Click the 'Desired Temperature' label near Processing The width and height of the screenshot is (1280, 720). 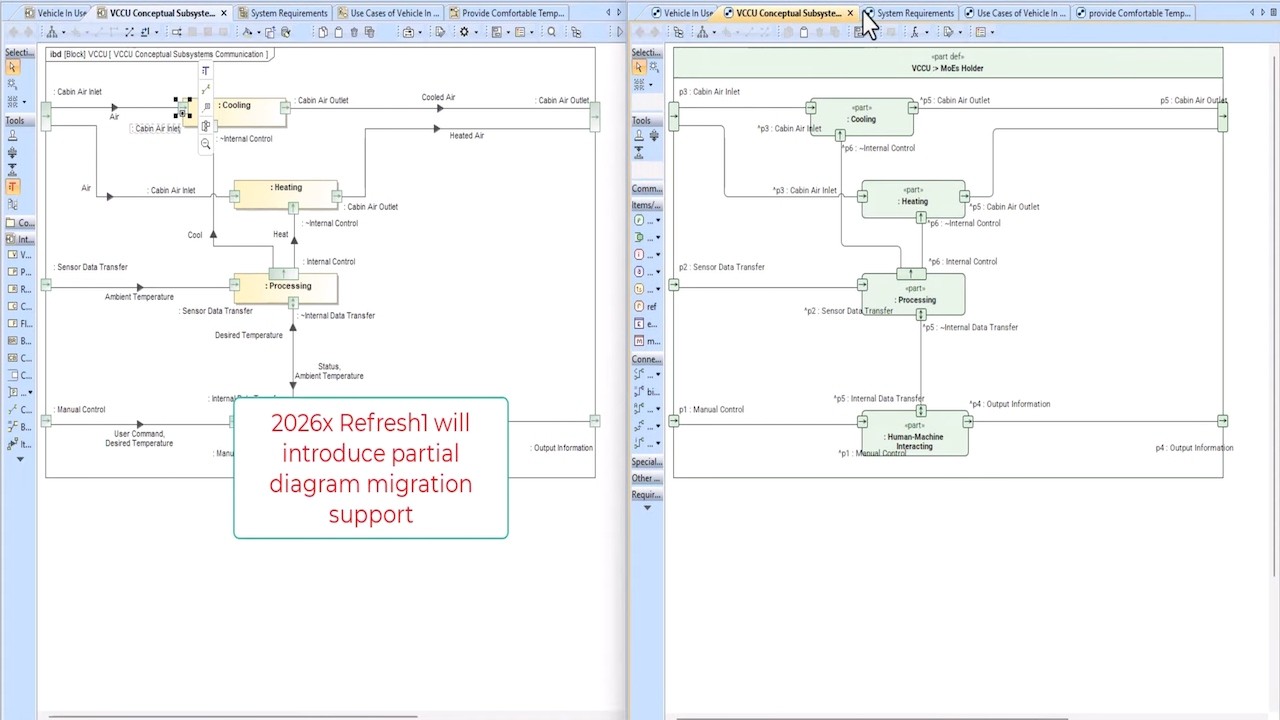249,335
